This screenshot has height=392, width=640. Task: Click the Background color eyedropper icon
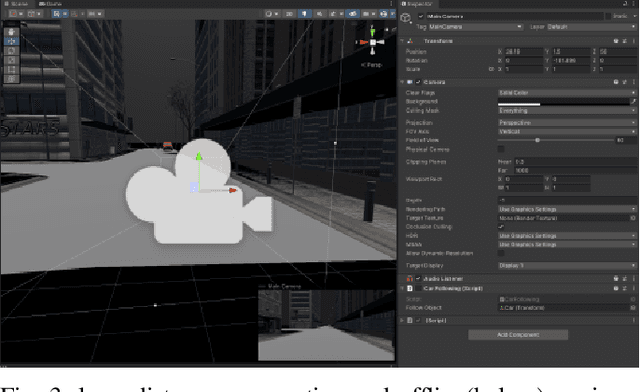pyautogui.click(x=634, y=101)
